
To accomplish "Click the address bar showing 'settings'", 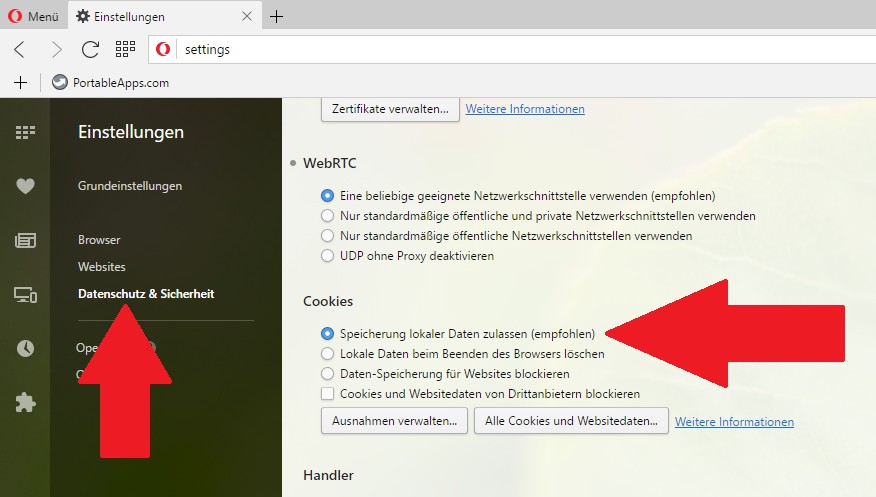I will [500, 49].
